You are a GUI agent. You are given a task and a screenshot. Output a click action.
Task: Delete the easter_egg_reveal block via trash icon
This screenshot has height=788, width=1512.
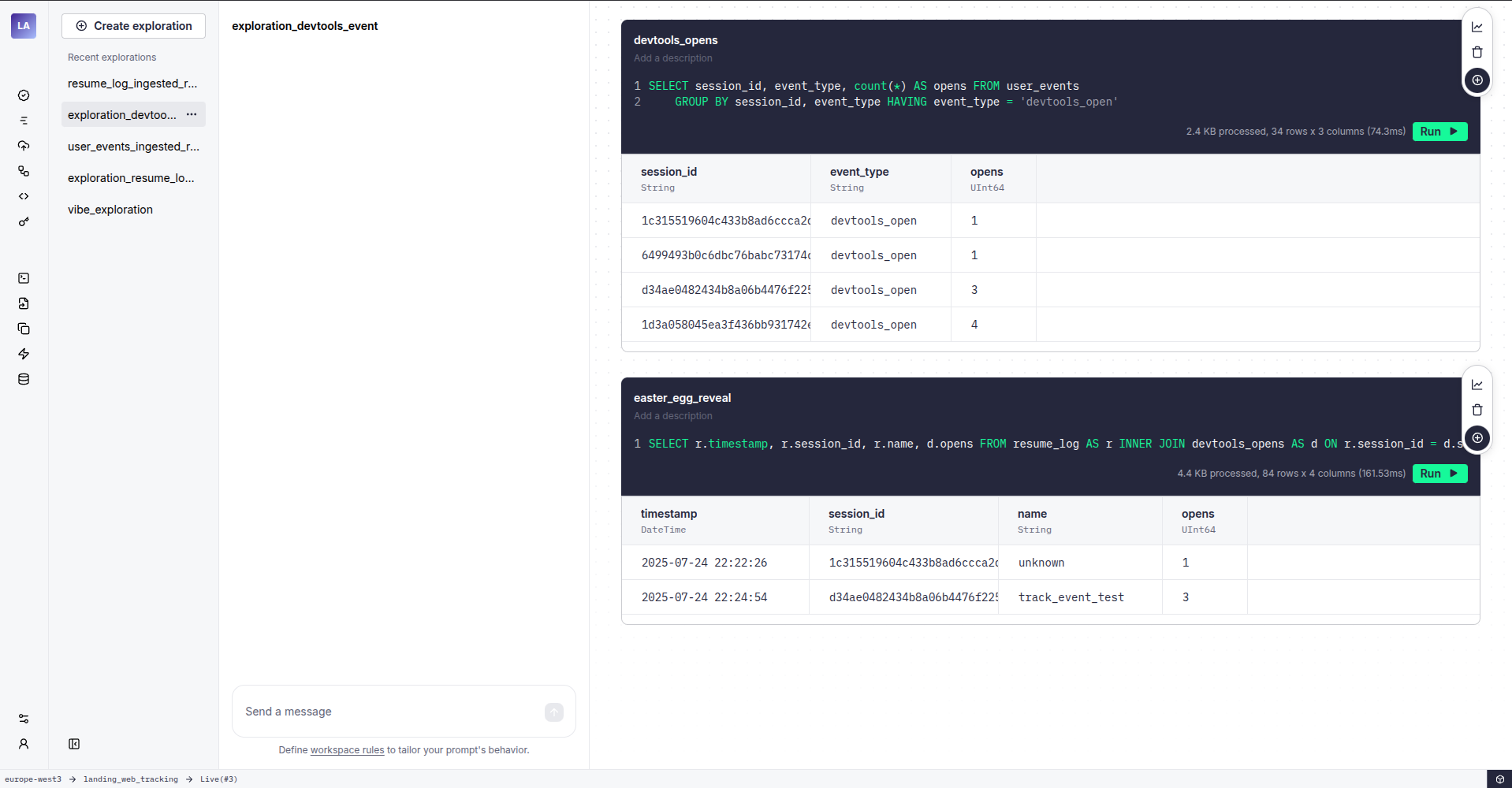[1477, 410]
